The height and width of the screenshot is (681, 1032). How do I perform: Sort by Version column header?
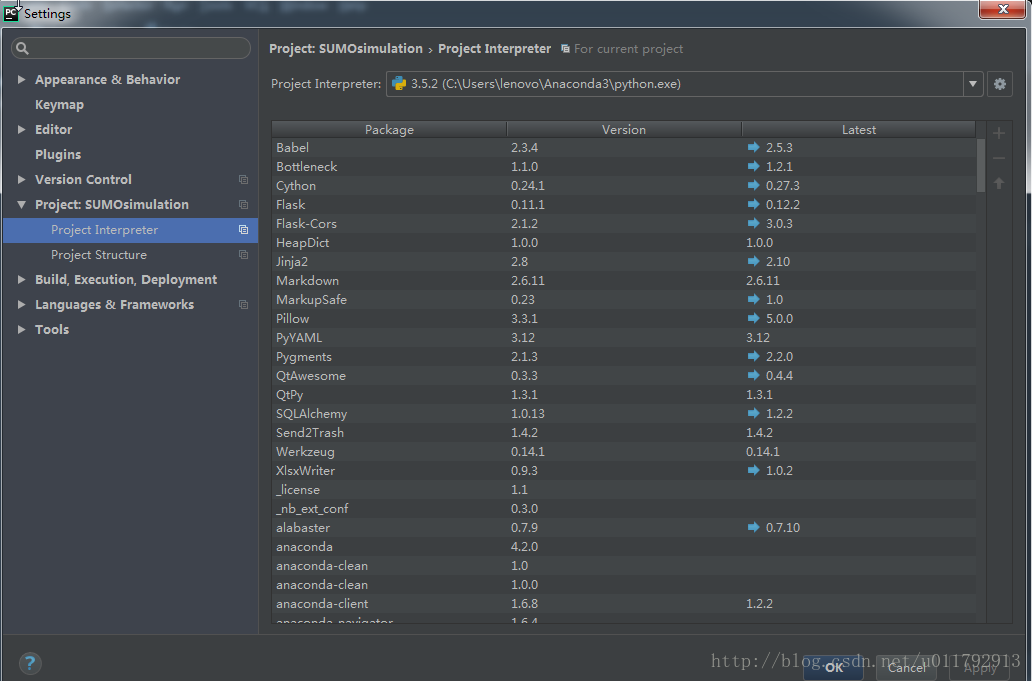pos(624,130)
